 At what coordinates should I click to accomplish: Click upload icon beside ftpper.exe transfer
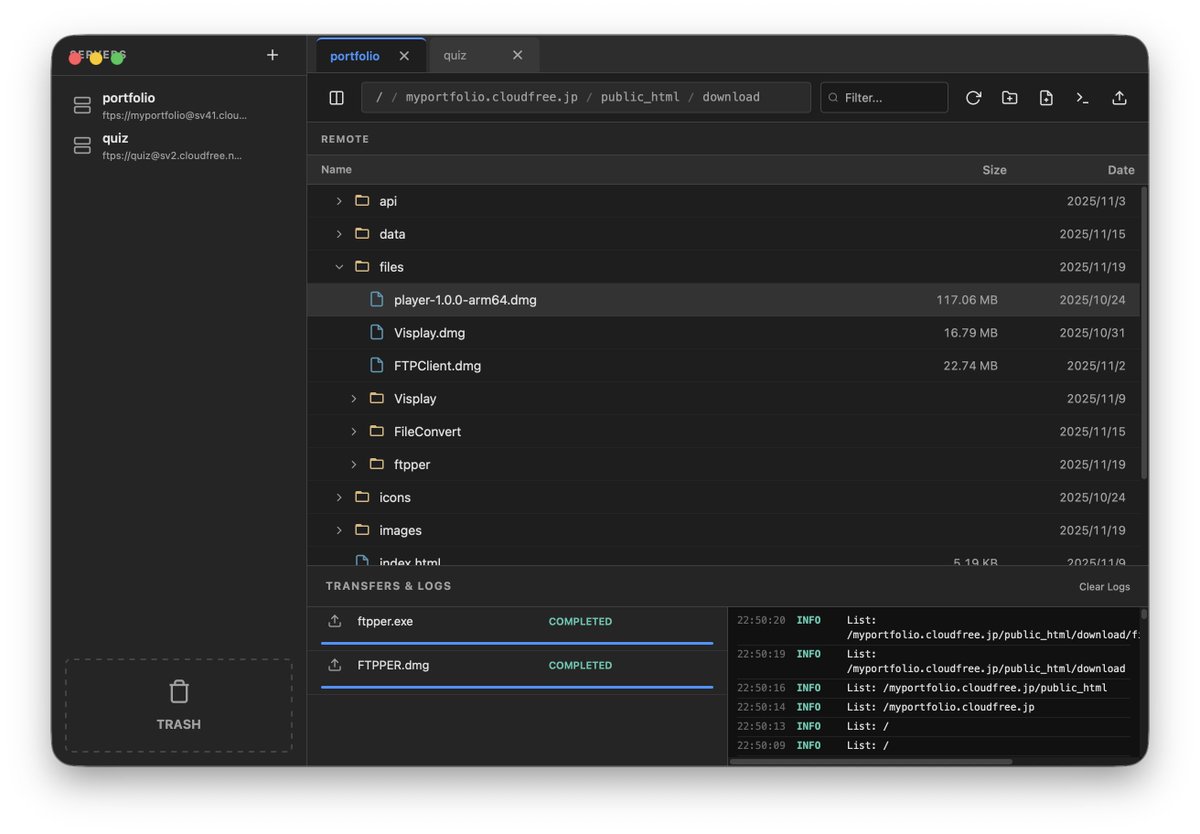[335, 621]
